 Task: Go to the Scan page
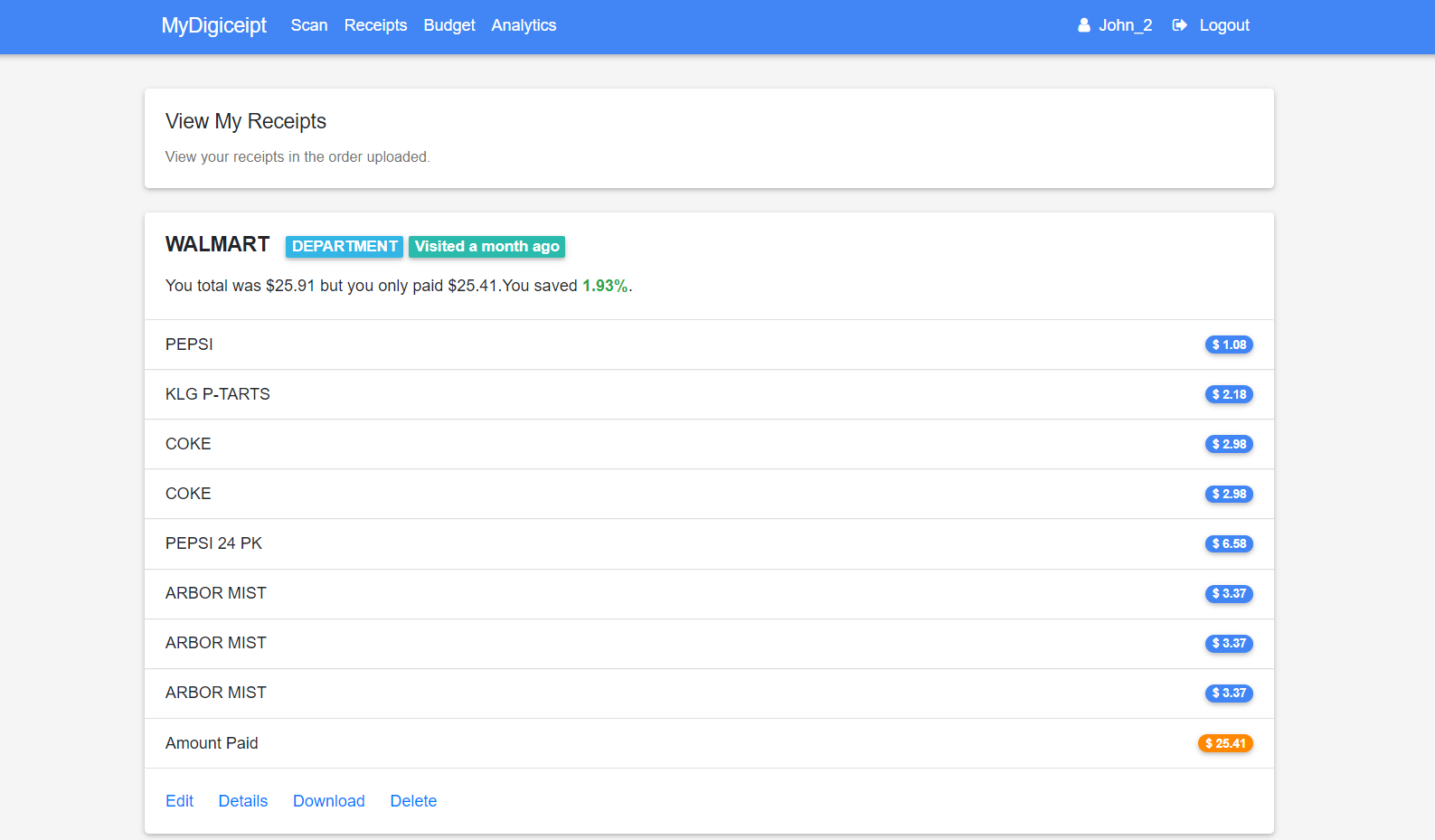click(309, 25)
